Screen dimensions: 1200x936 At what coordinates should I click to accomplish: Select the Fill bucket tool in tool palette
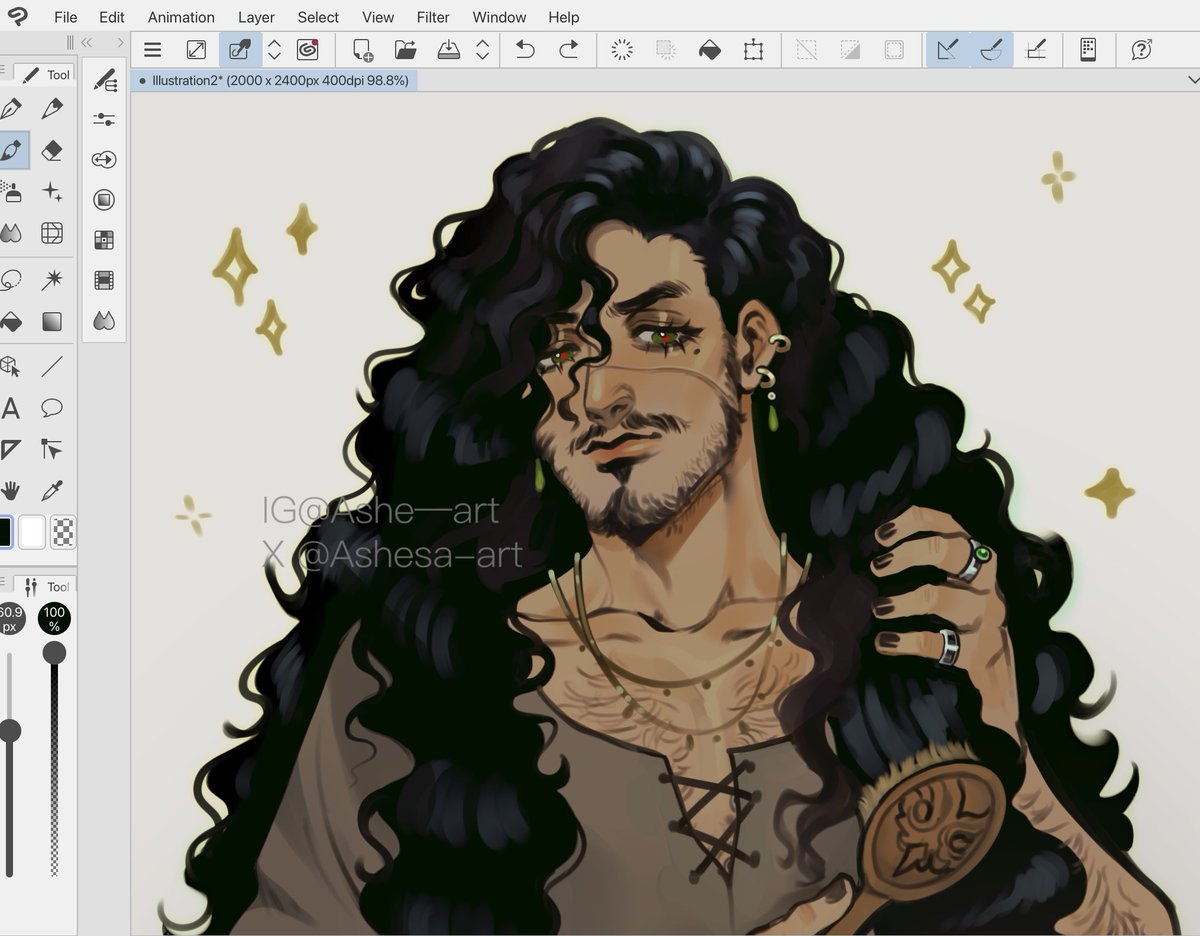pyautogui.click(x=10, y=322)
